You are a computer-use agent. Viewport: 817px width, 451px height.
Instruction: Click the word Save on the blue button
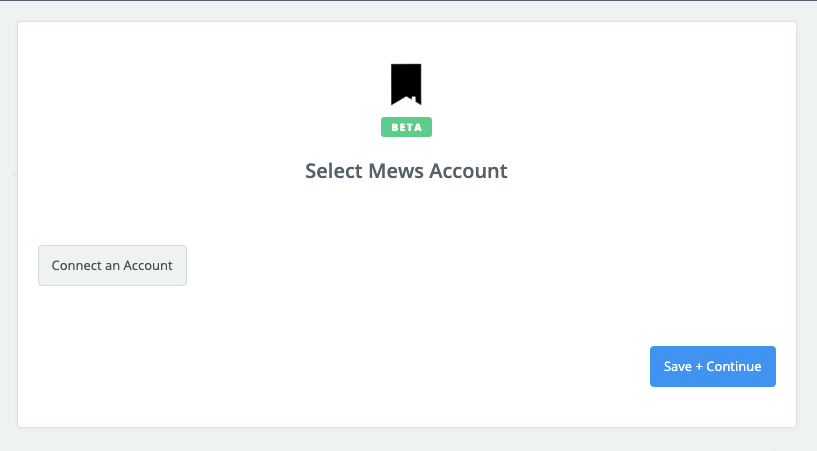pos(678,367)
